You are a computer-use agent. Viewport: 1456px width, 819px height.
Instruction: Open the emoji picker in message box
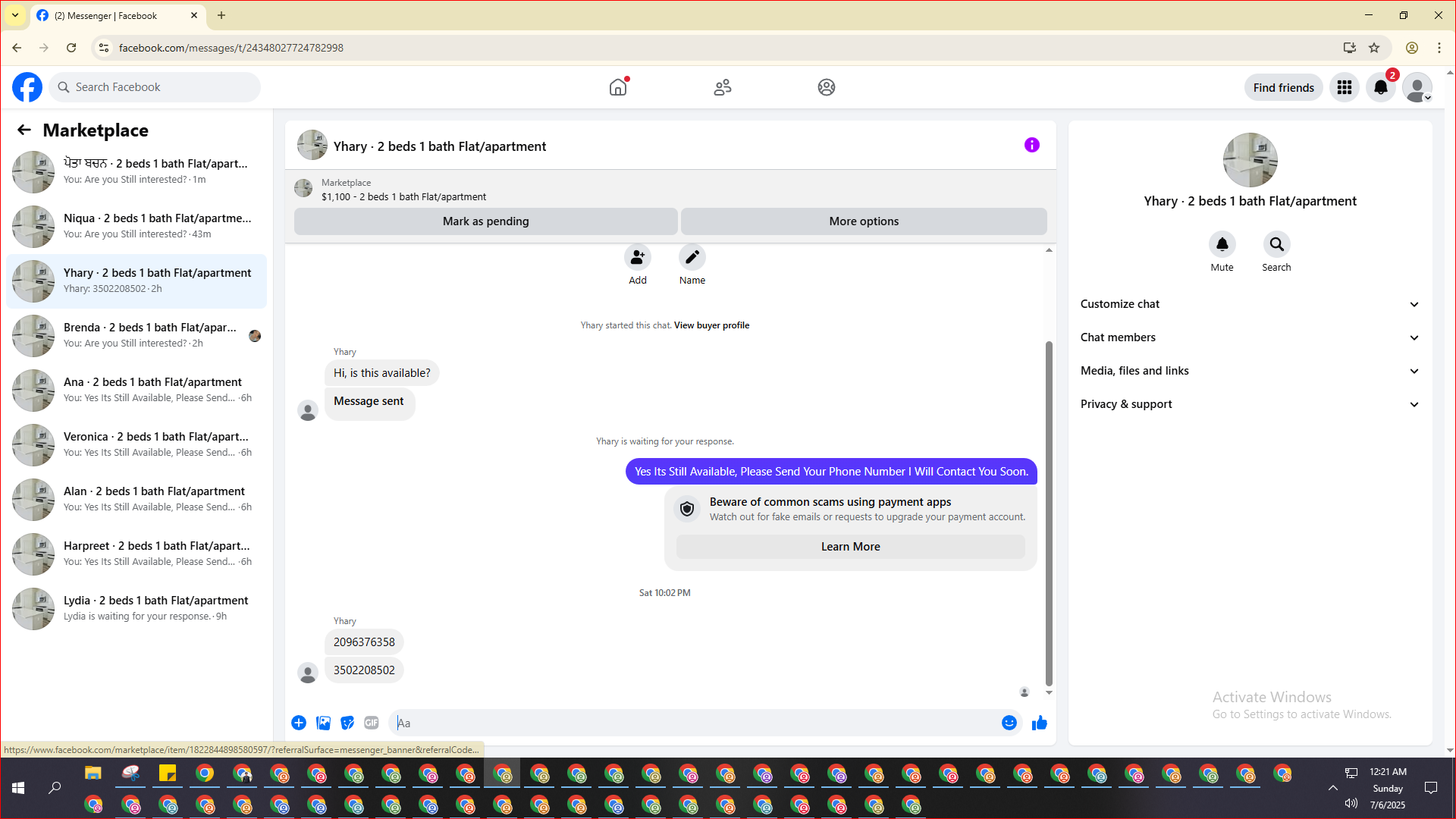(x=1009, y=723)
